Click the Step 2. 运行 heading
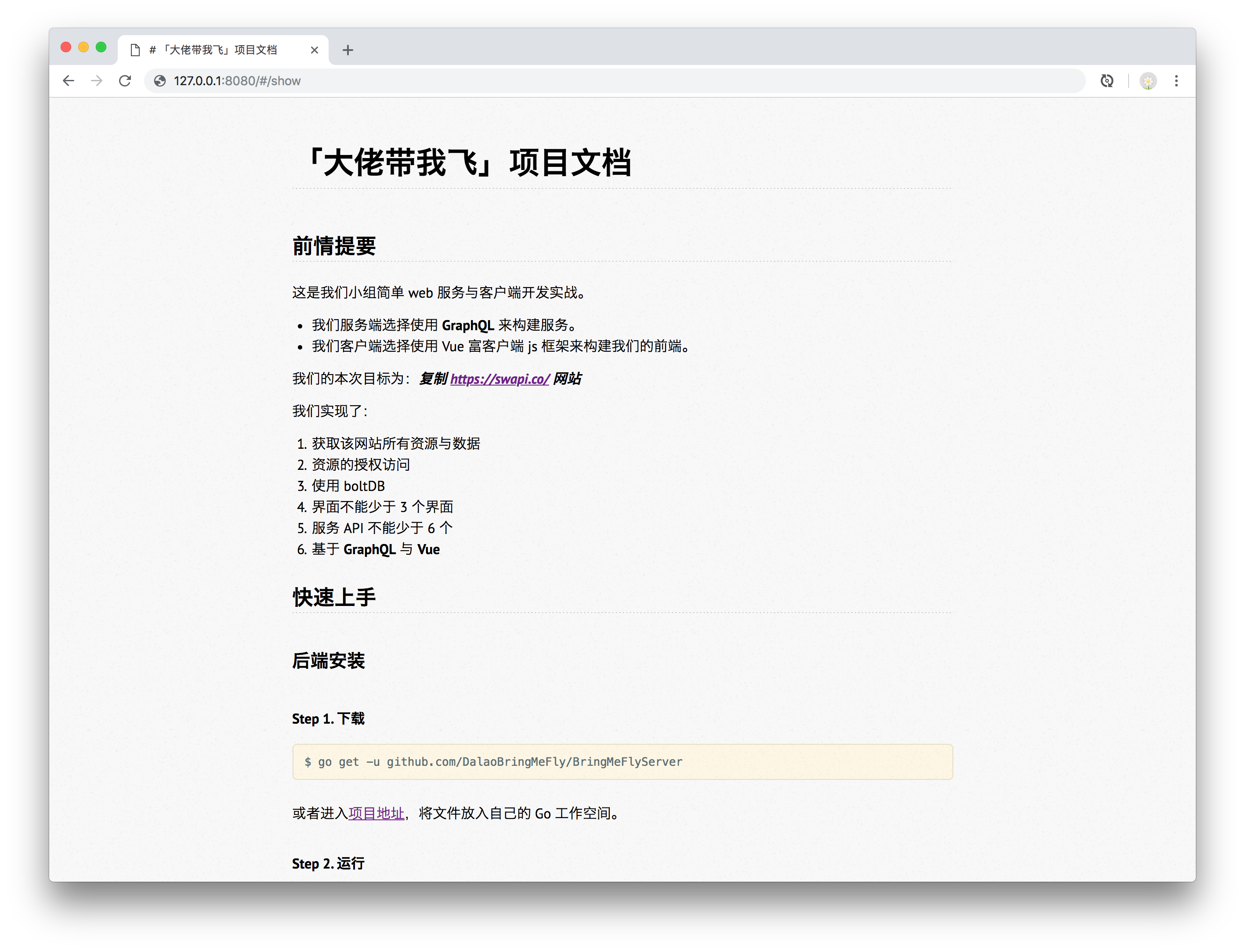Image resolution: width=1245 pixels, height=952 pixels. pos(328,864)
